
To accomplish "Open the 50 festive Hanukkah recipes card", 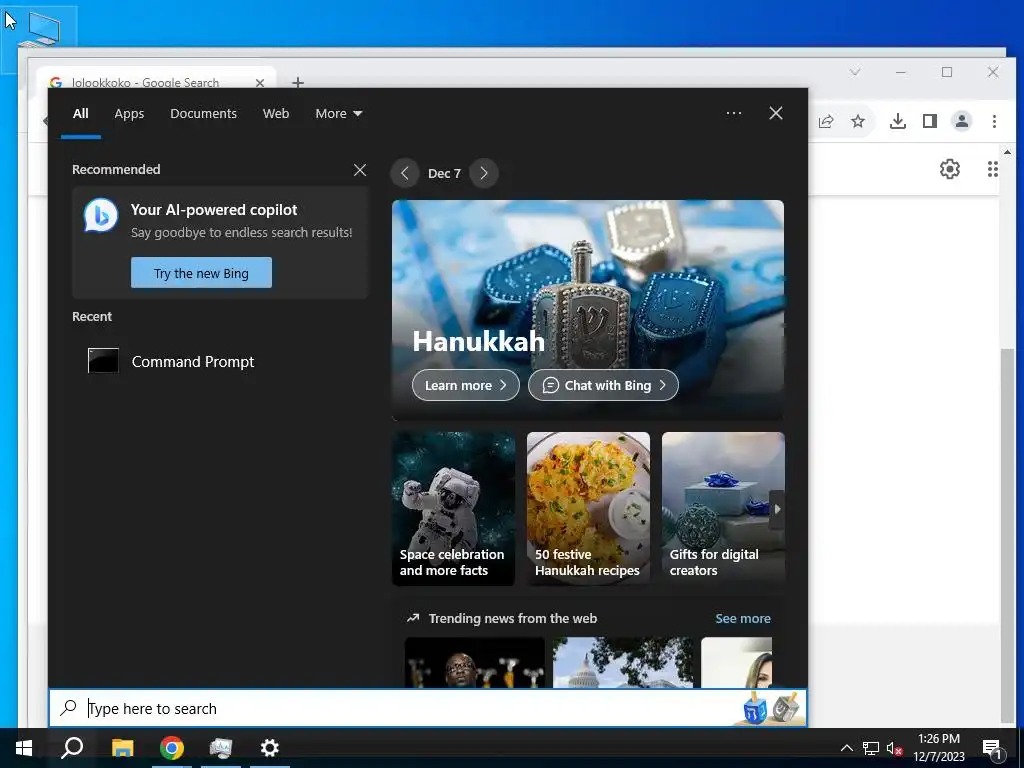I will pyautogui.click(x=588, y=508).
